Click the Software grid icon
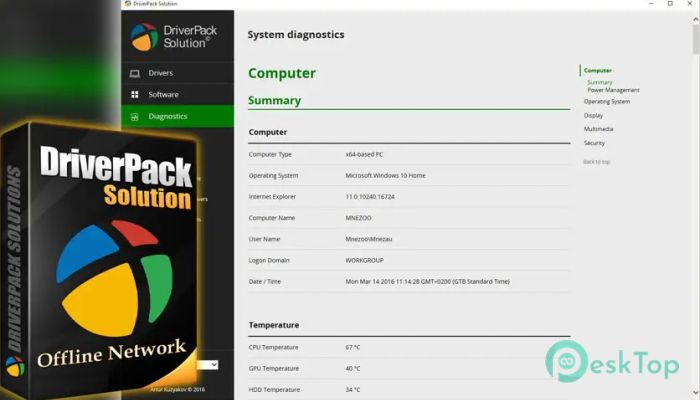Viewport: 700px width, 400px height. click(x=134, y=95)
